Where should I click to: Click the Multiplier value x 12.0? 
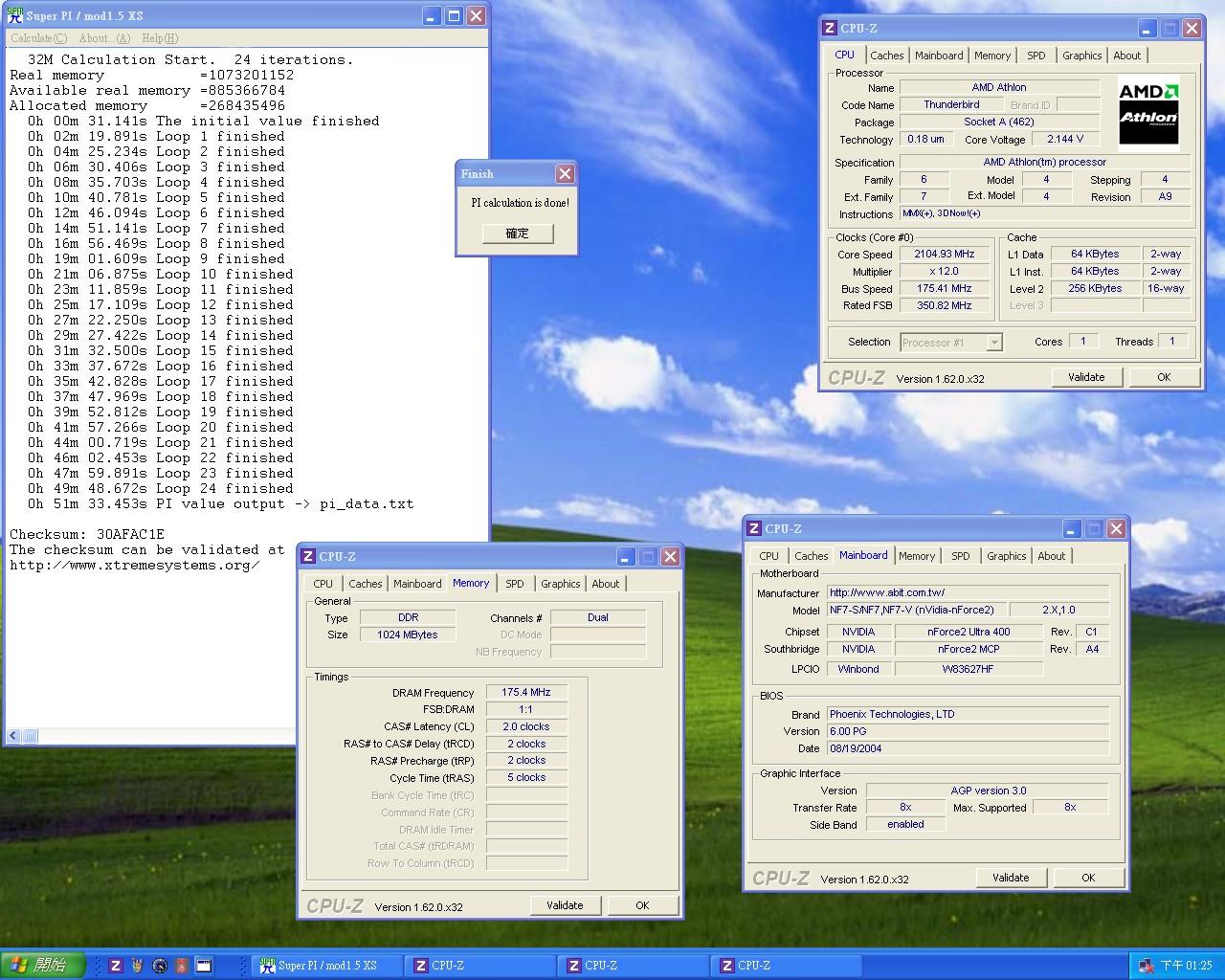(945, 272)
